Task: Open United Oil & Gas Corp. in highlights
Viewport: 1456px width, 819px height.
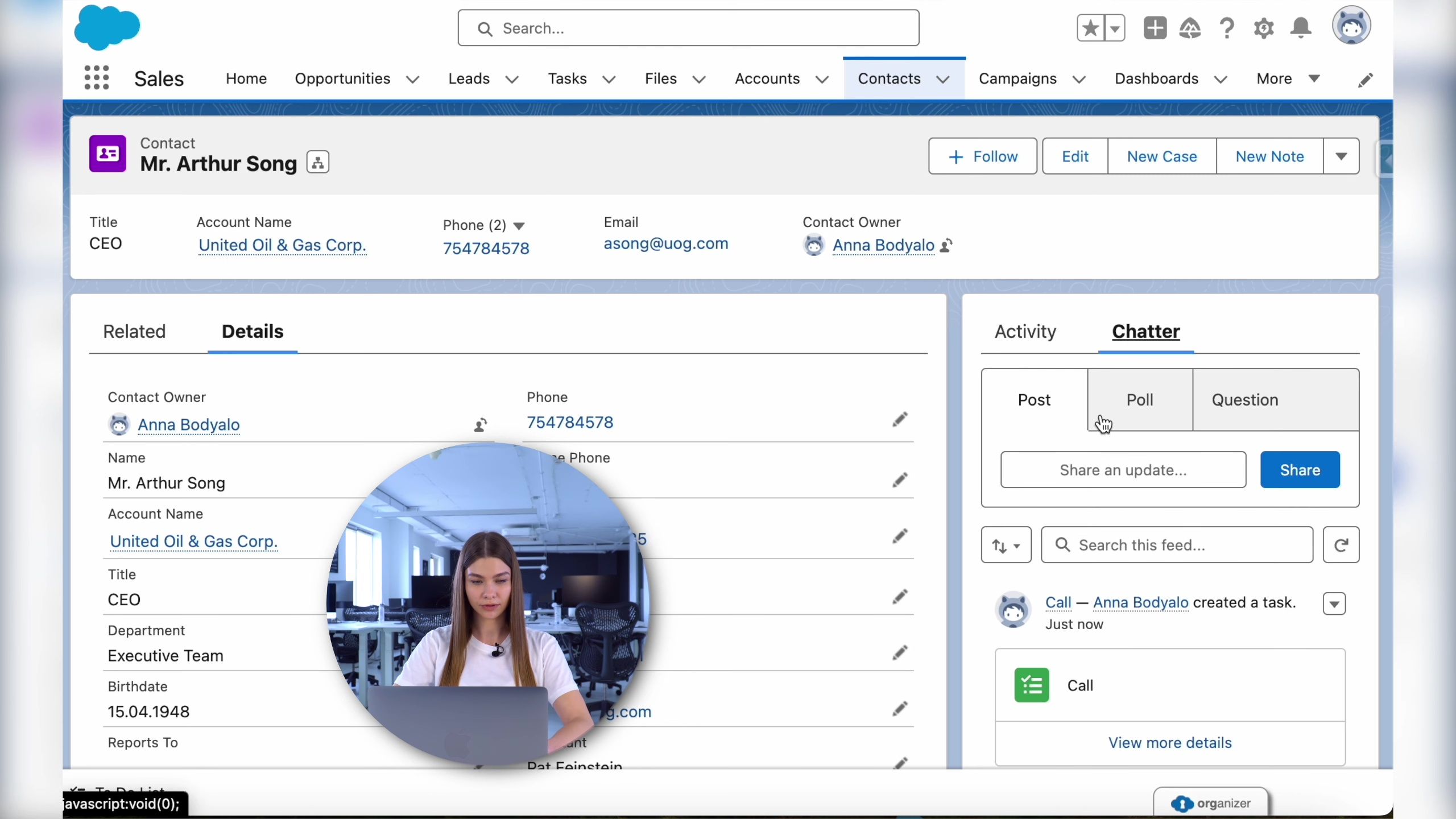Action: [x=282, y=245]
